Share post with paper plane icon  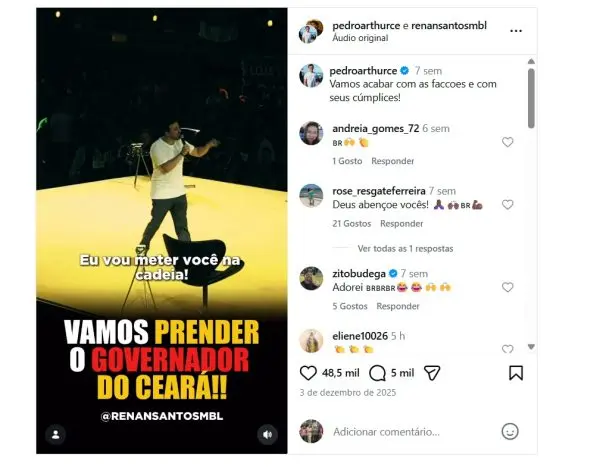tap(432, 373)
